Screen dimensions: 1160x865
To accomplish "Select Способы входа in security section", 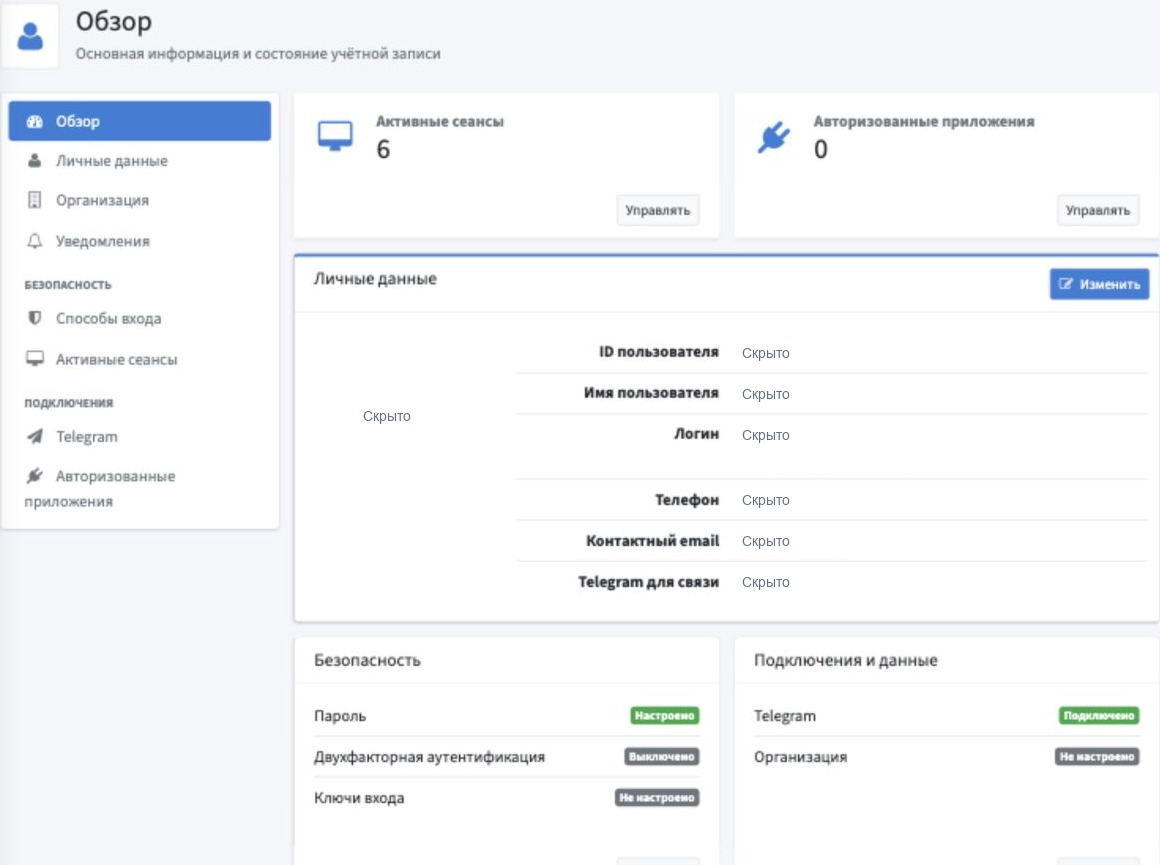I will [x=140, y=318].
